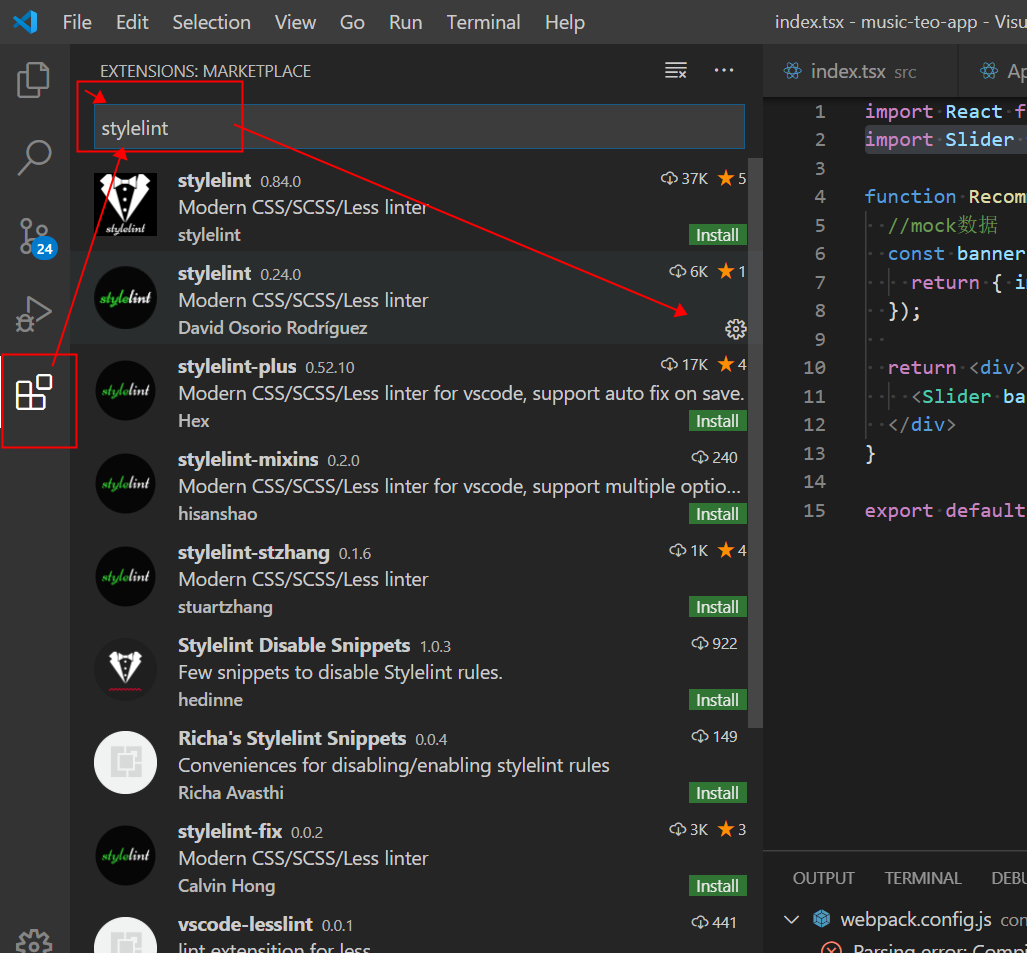Viewport: 1027px width, 953px height.
Task: Open the Extensions view icon
Action: point(34,392)
